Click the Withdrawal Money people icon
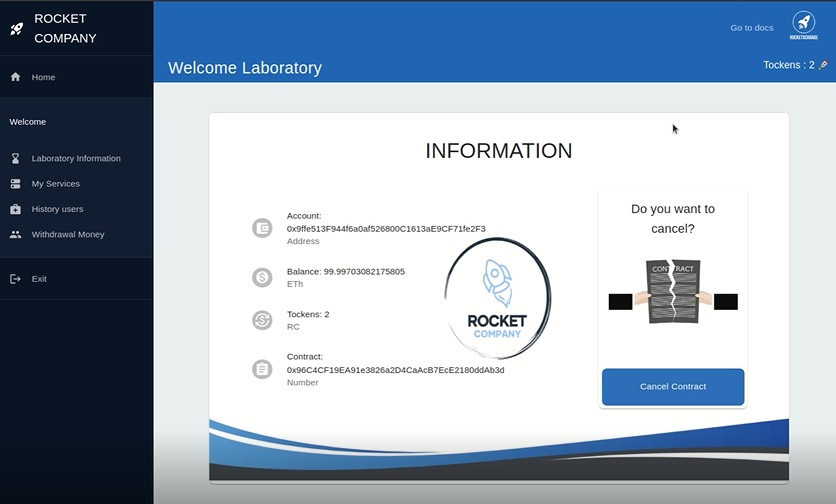836x504 pixels. click(x=15, y=235)
